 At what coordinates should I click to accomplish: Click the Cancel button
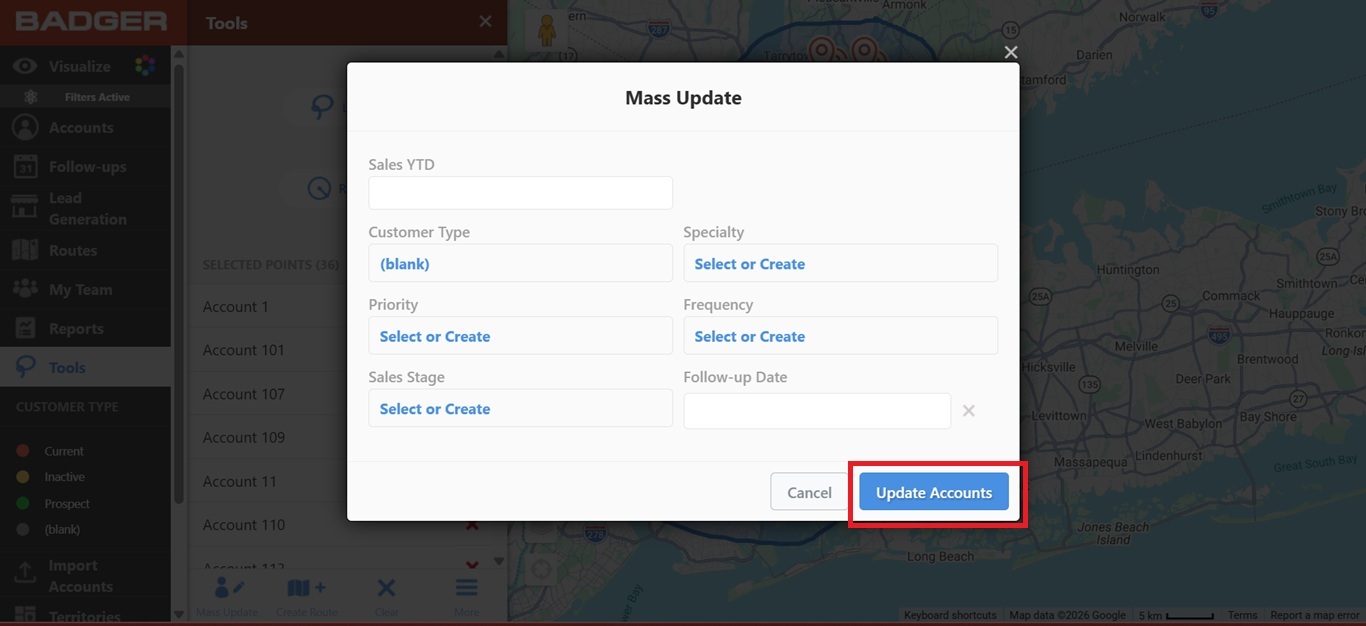(809, 492)
